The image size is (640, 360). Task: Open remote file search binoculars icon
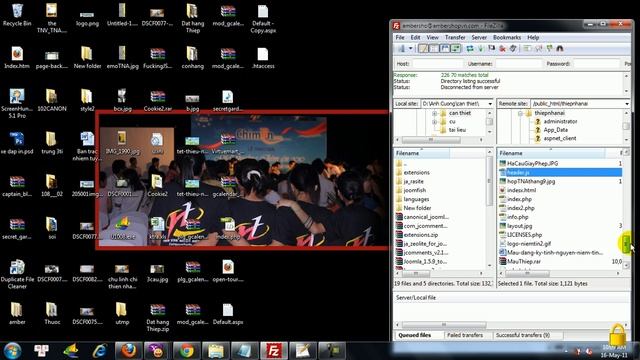tap(560, 49)
